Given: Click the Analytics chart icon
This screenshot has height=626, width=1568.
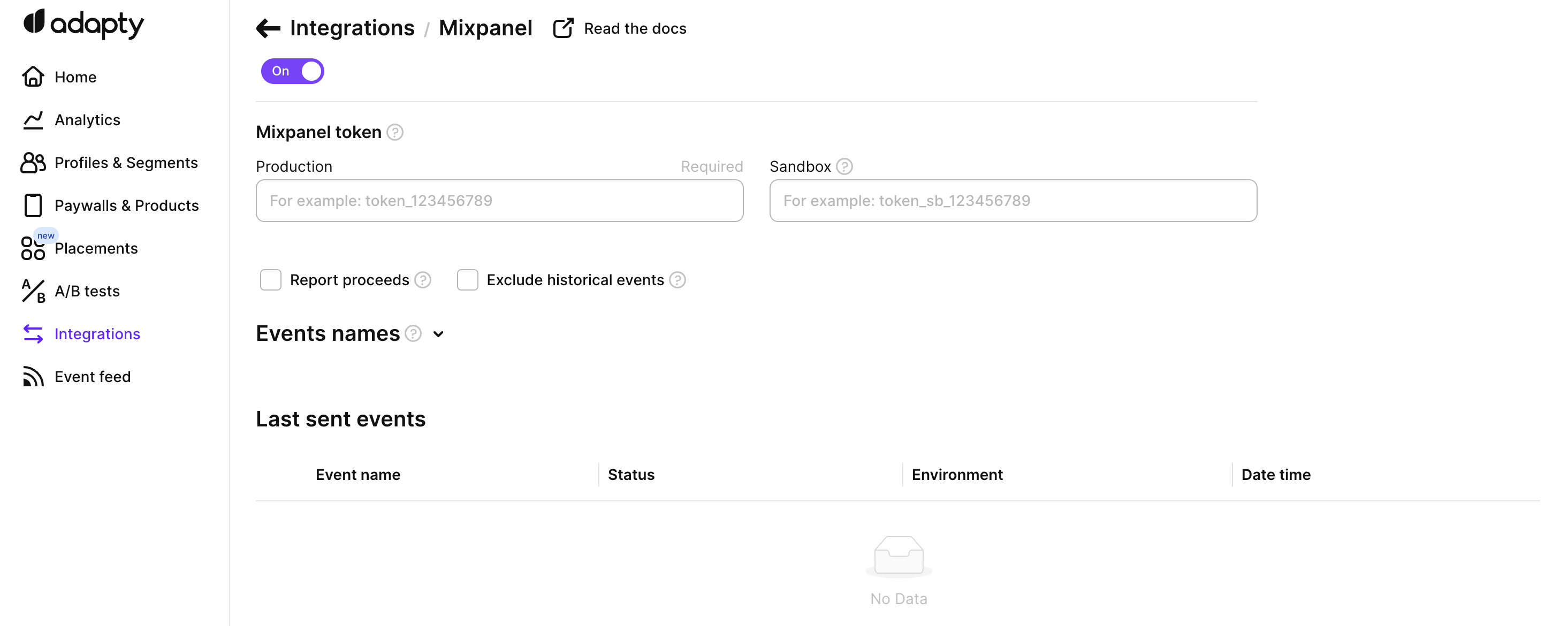Looking at the screenshot, I should click(x=33, y=120).
